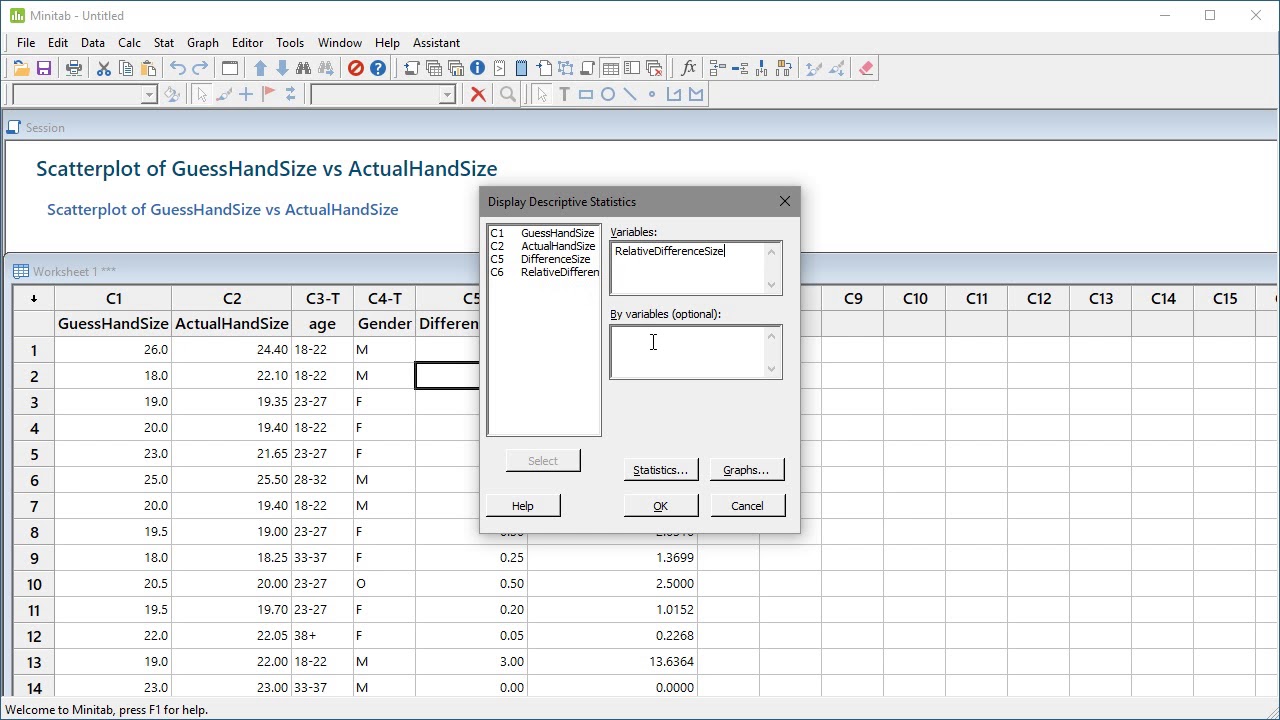Go to previous command with up arrow
This screenshot has height=720, width=1280.
(x=260, y=69)
